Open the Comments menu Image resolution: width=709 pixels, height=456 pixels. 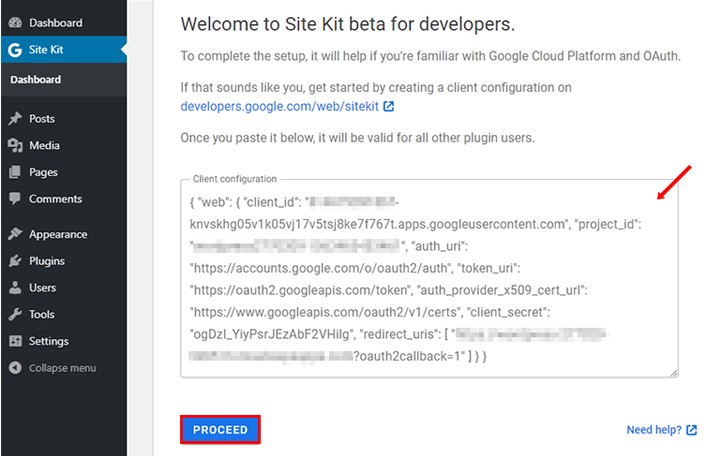click(64, 199)
